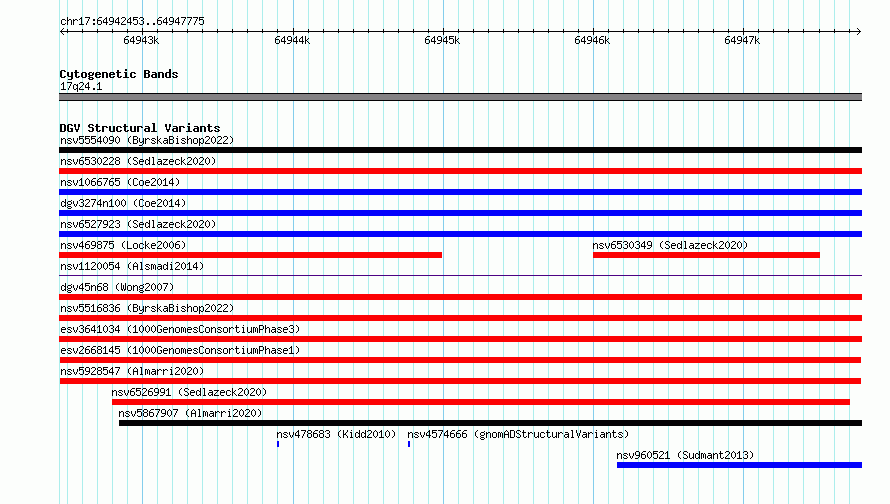Click the DGV Structural Variants track title
The width and height of the screenshot is (890, 504).
pos(140,128)
